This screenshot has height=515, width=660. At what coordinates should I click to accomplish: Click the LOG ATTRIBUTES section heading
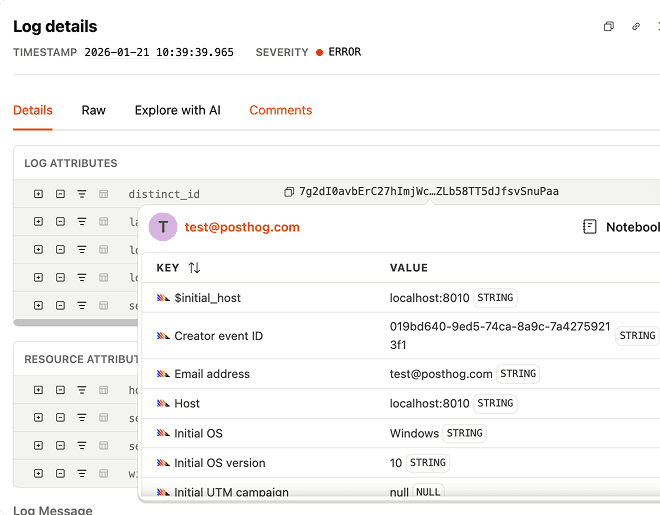pos(71,163)
